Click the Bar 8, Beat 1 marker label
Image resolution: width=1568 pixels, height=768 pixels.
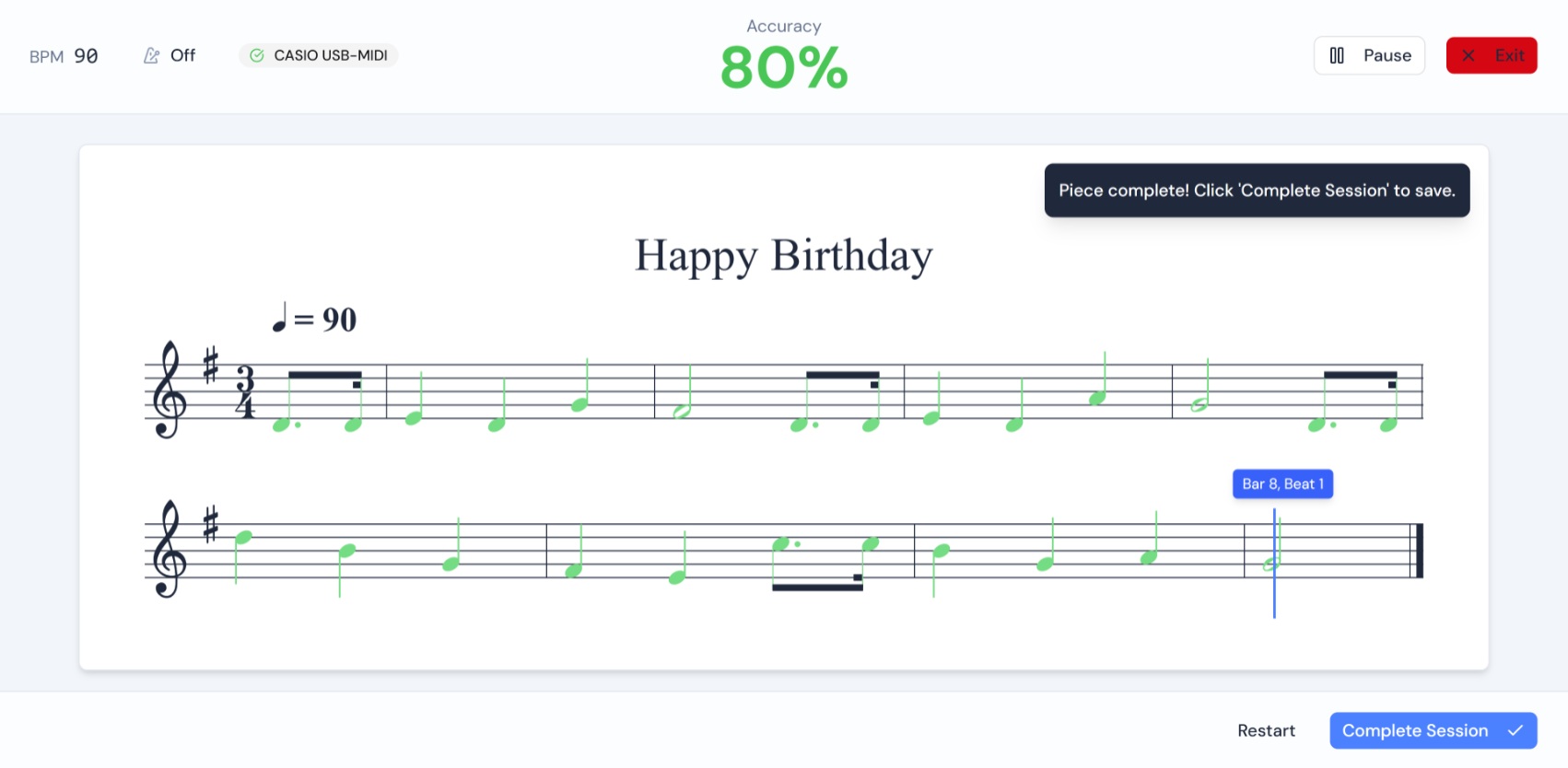tap(1282, 484)
